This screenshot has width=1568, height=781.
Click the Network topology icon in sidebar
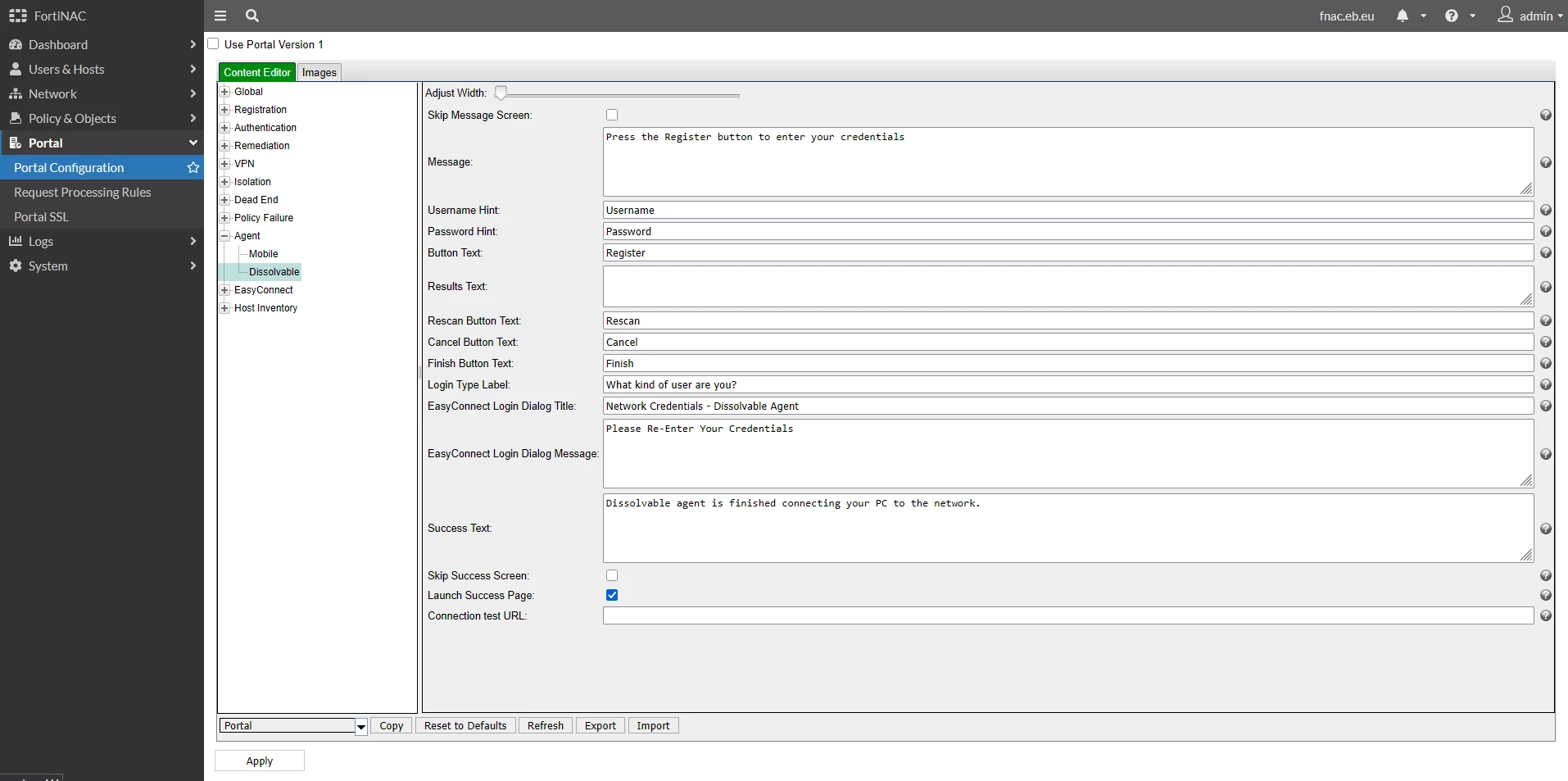point(16,93)
